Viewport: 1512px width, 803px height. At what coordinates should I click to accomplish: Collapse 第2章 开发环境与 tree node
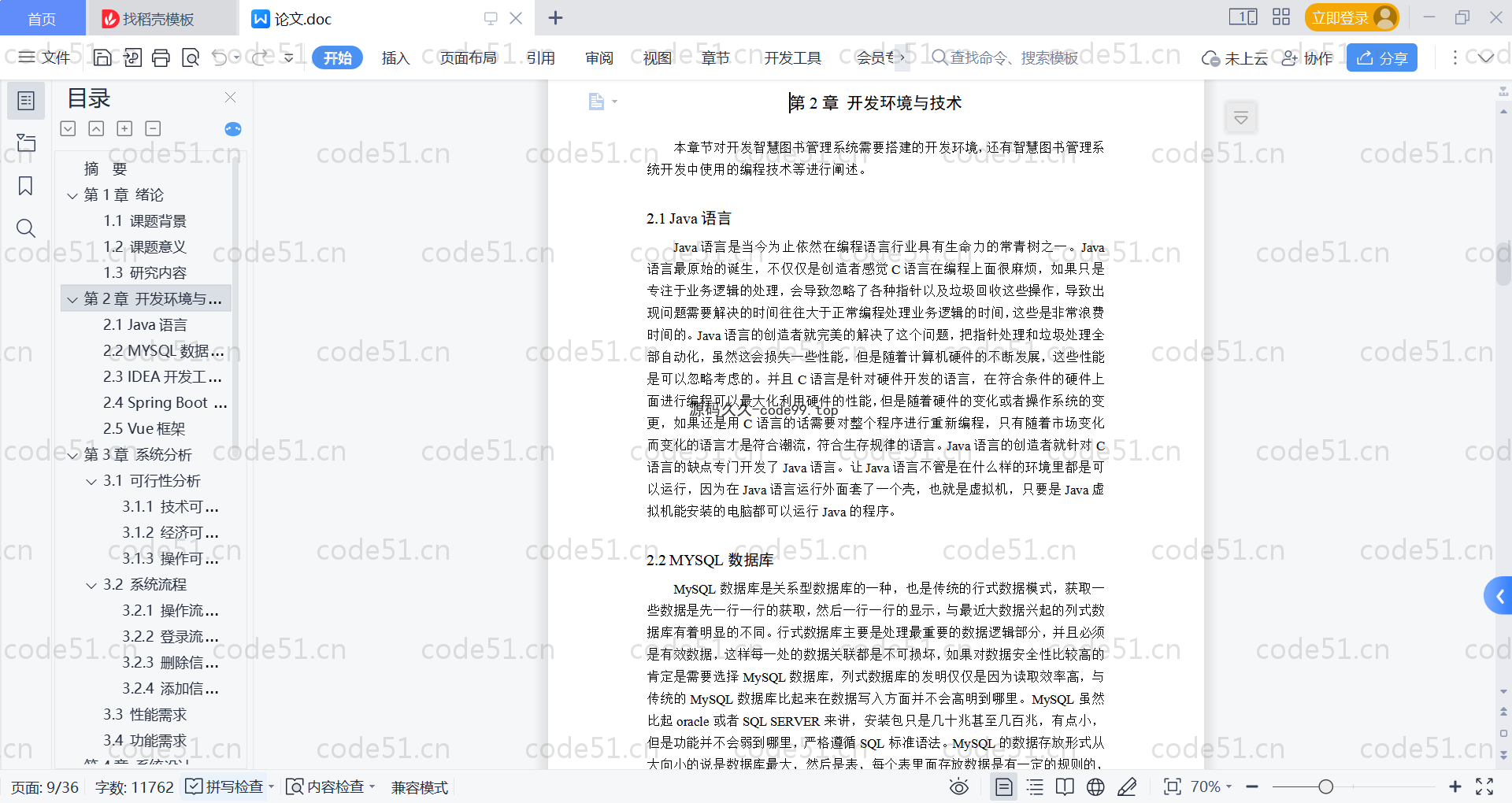pos(72,299)
